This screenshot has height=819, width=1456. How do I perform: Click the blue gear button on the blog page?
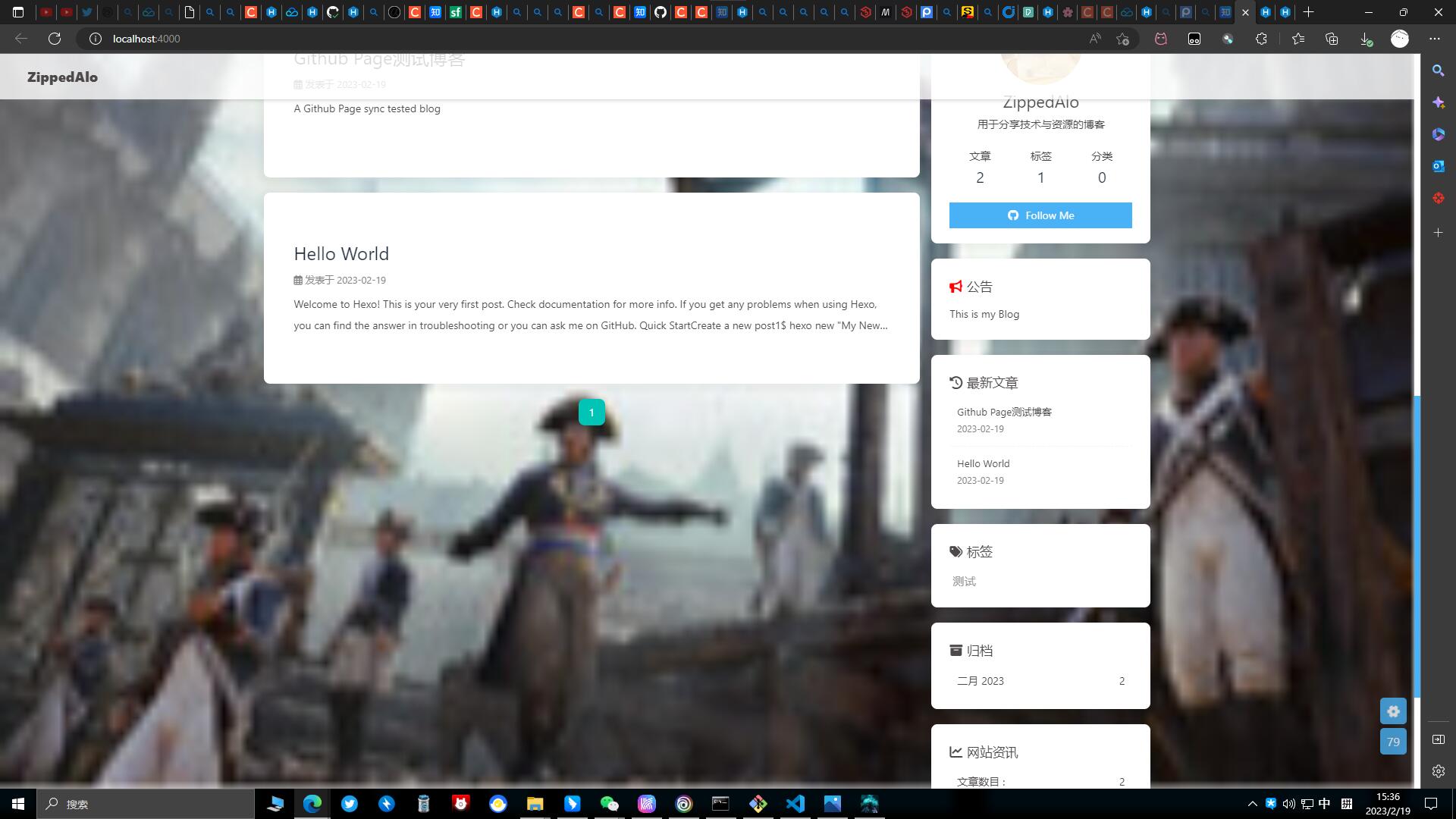[x=1393, y=711]
